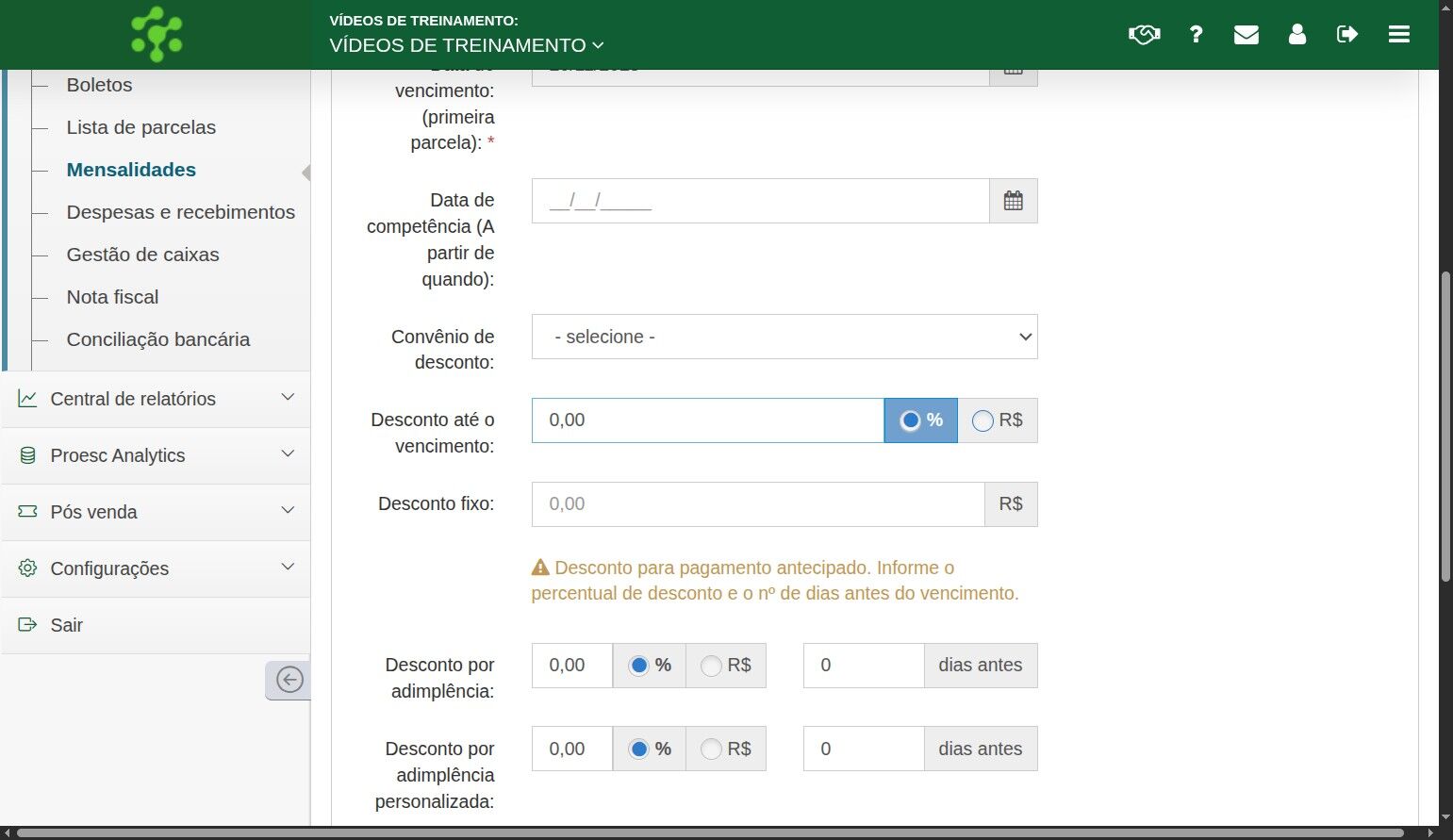
Task: Expand the Configurações chevron
Action: click(x=288, y=568)
